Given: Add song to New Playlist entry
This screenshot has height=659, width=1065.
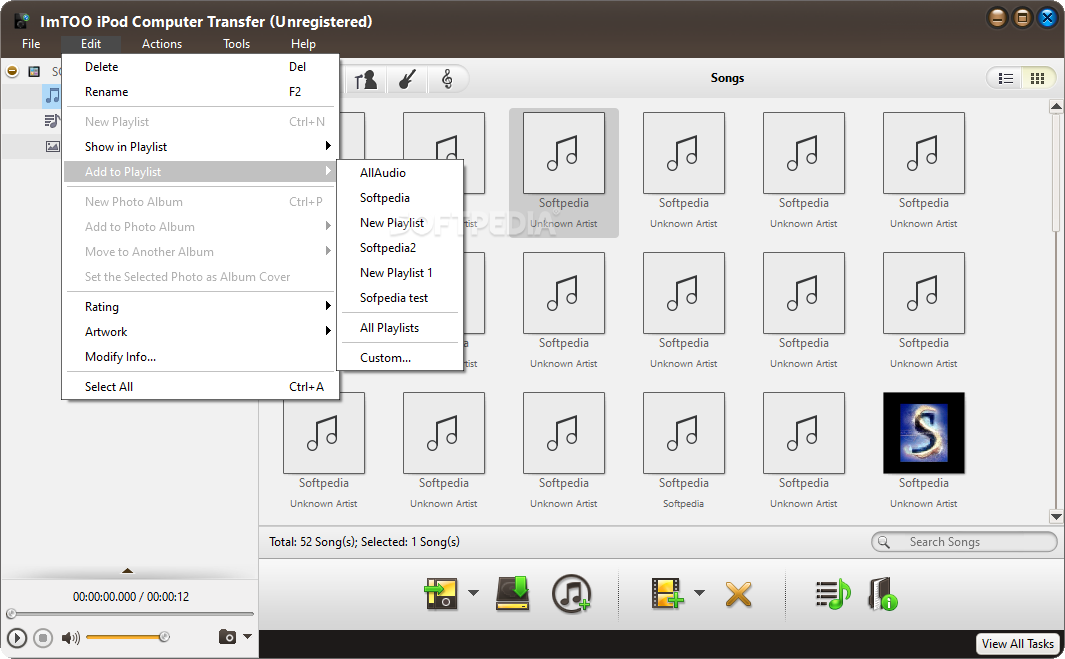Looking at the screenshot, I should (x=400, y=223).
